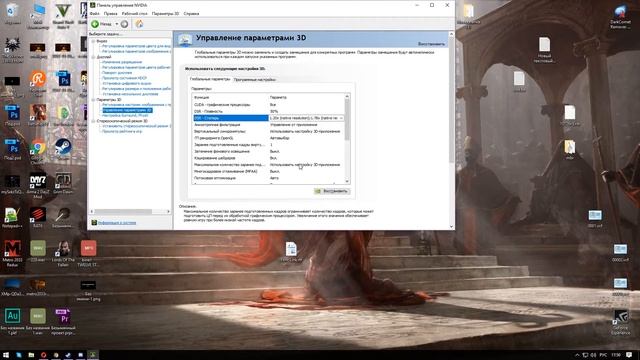Switch to Программные настройки tab
The height and width of the screenshot is (360, 640).
pyautogui.click(x=254, y=80)
